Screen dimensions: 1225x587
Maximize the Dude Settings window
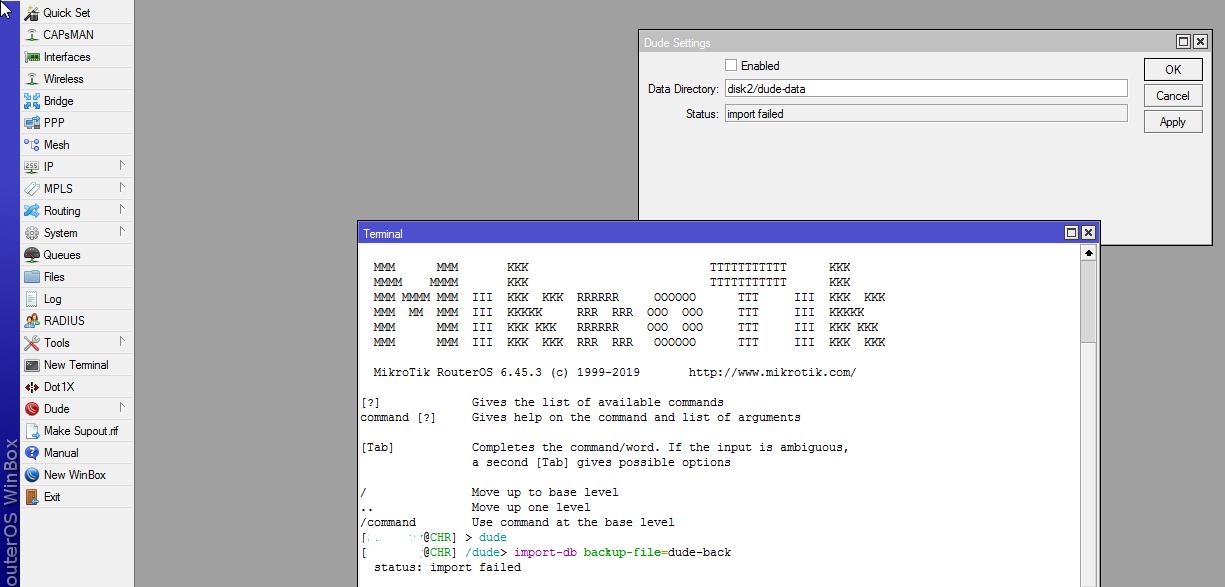tap(1184, 42)
